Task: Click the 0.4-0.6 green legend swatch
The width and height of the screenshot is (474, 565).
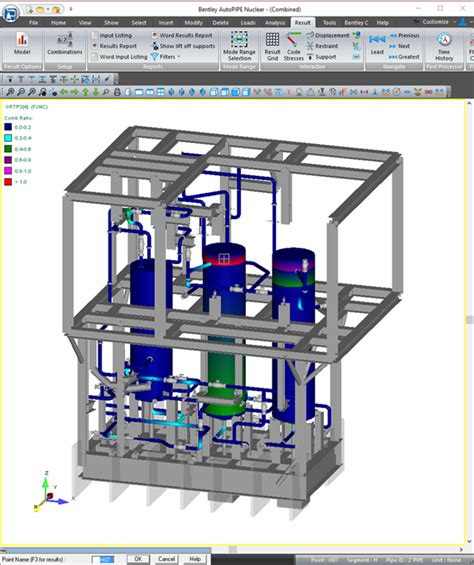Action: click(x=8, y=149)
